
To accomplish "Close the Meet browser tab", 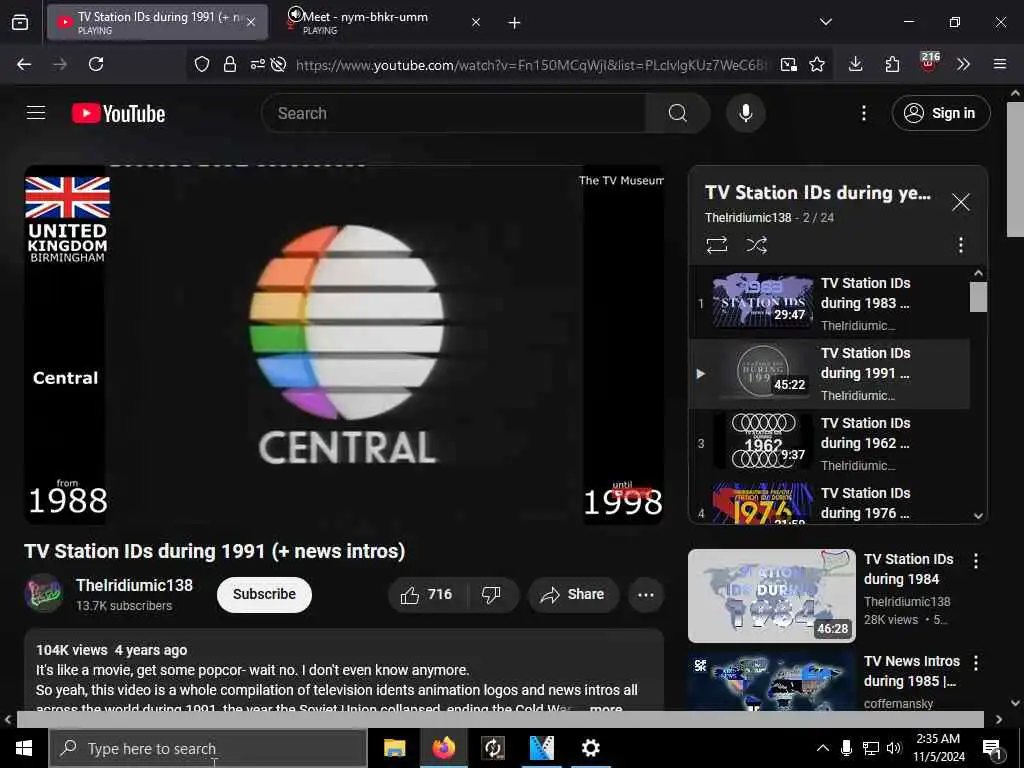I will coord(476,23).
